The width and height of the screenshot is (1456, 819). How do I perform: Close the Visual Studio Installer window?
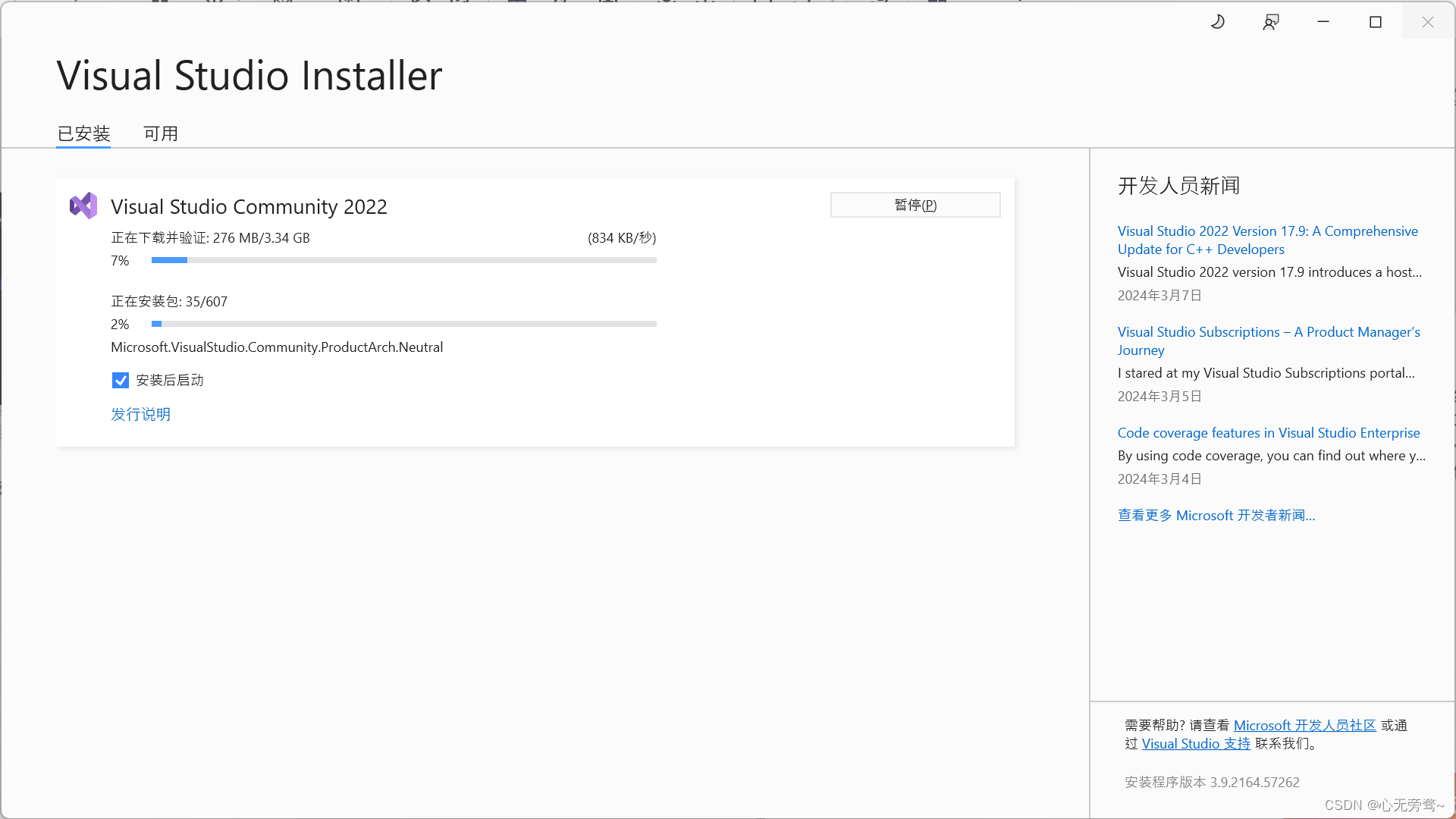pyautogui.click(x=1428, y=22)
